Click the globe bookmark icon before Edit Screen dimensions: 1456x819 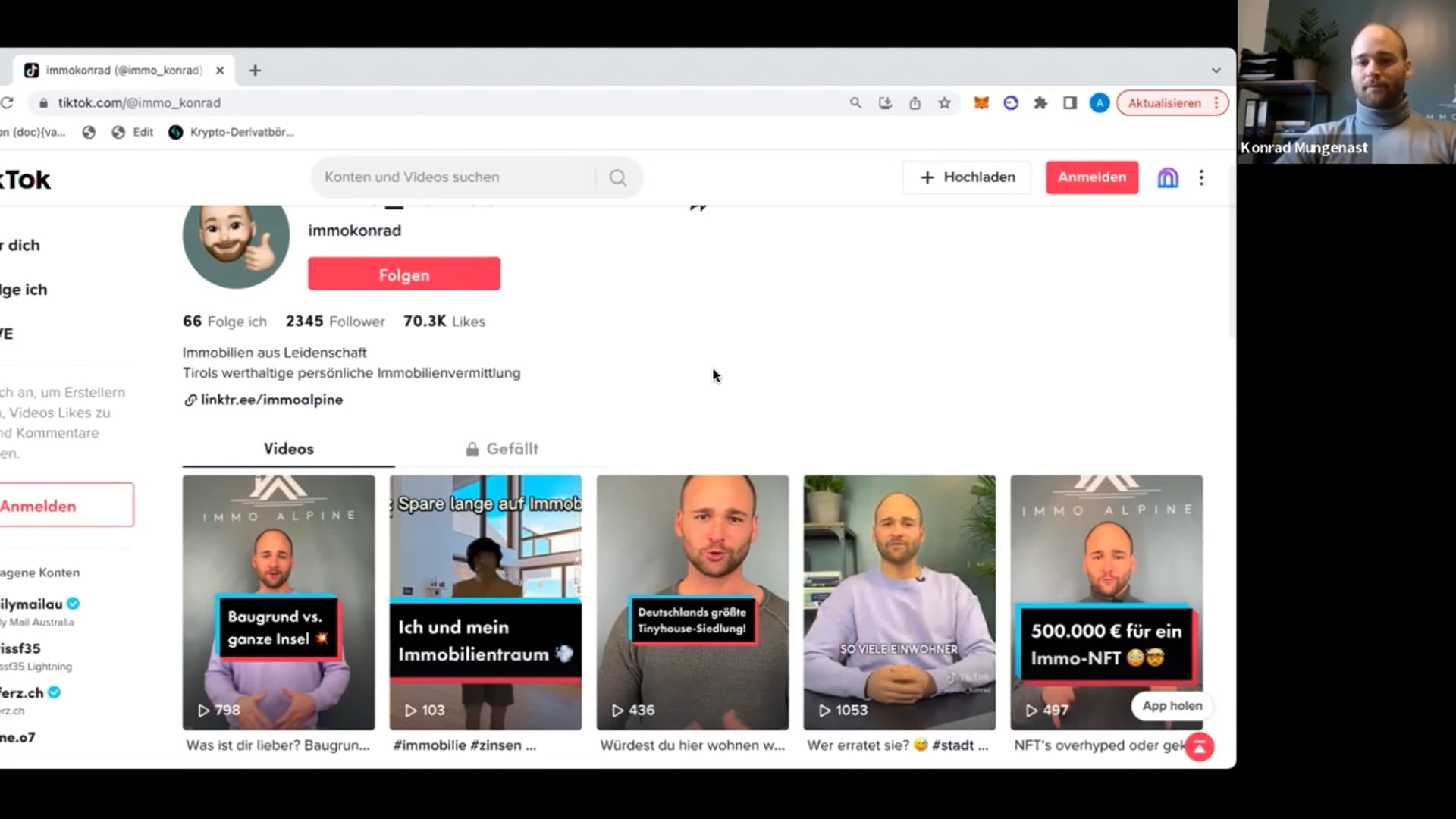(89, 132)
